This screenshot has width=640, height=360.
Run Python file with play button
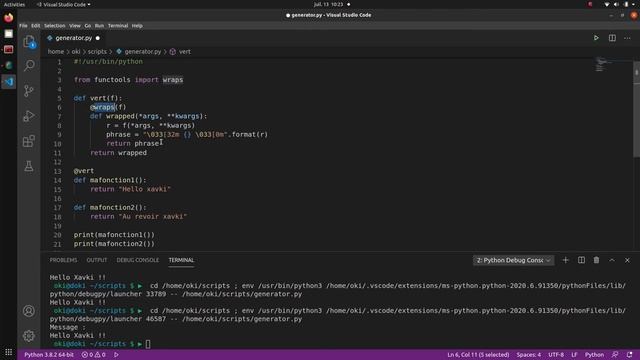tap(596, 38)
